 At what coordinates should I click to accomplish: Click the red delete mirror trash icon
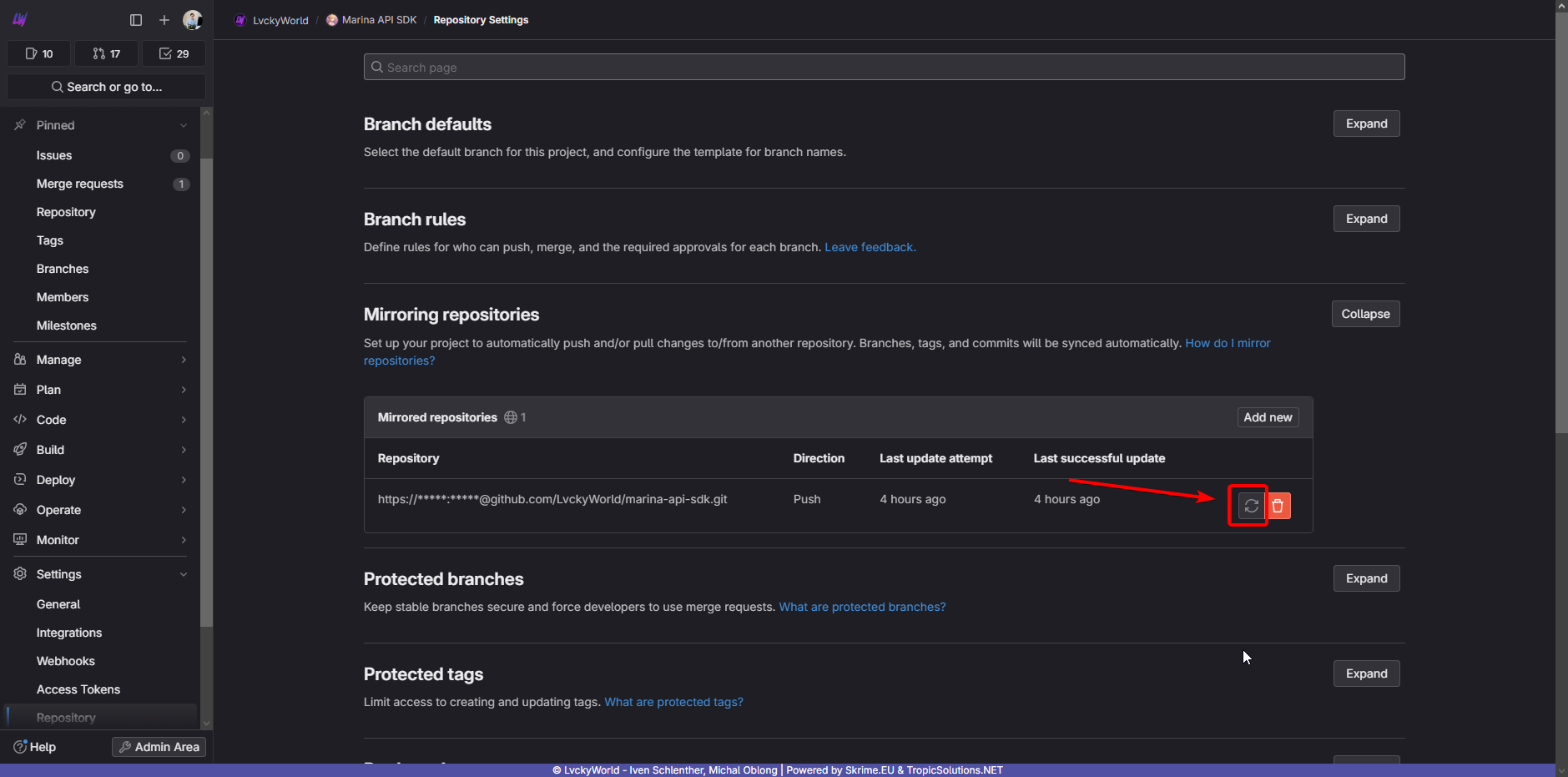click(x=1278, y=506)
